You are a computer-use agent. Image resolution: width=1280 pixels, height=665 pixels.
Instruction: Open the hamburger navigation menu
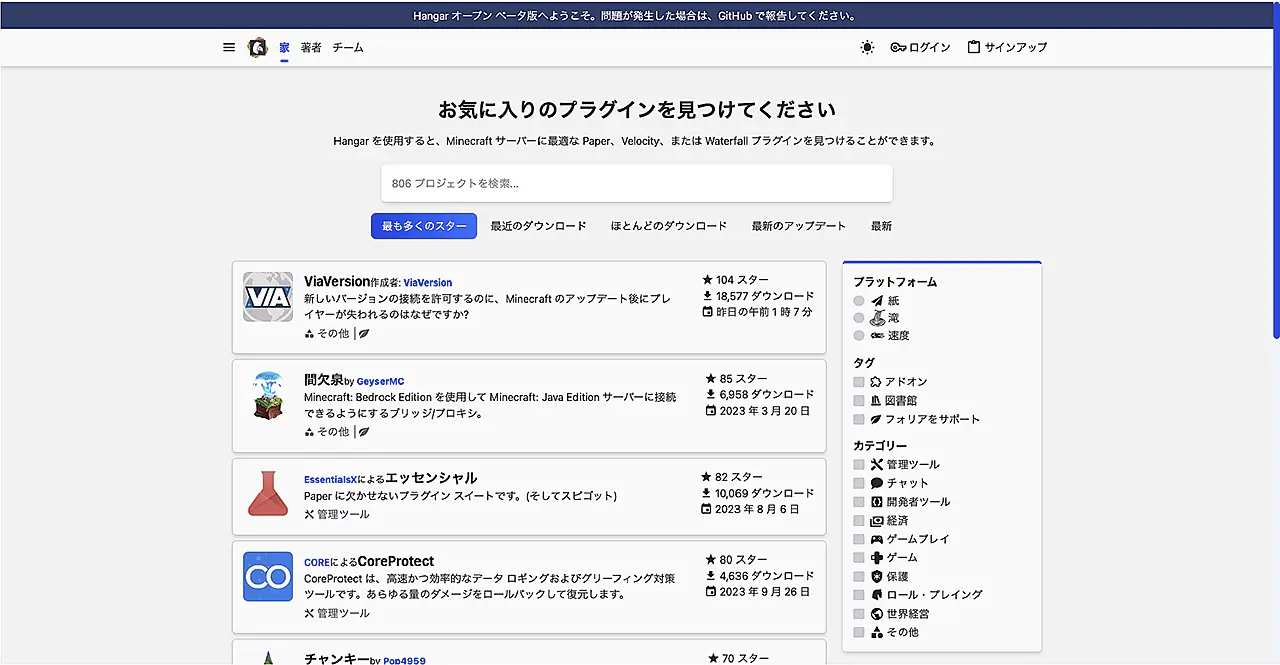[229, 47]
